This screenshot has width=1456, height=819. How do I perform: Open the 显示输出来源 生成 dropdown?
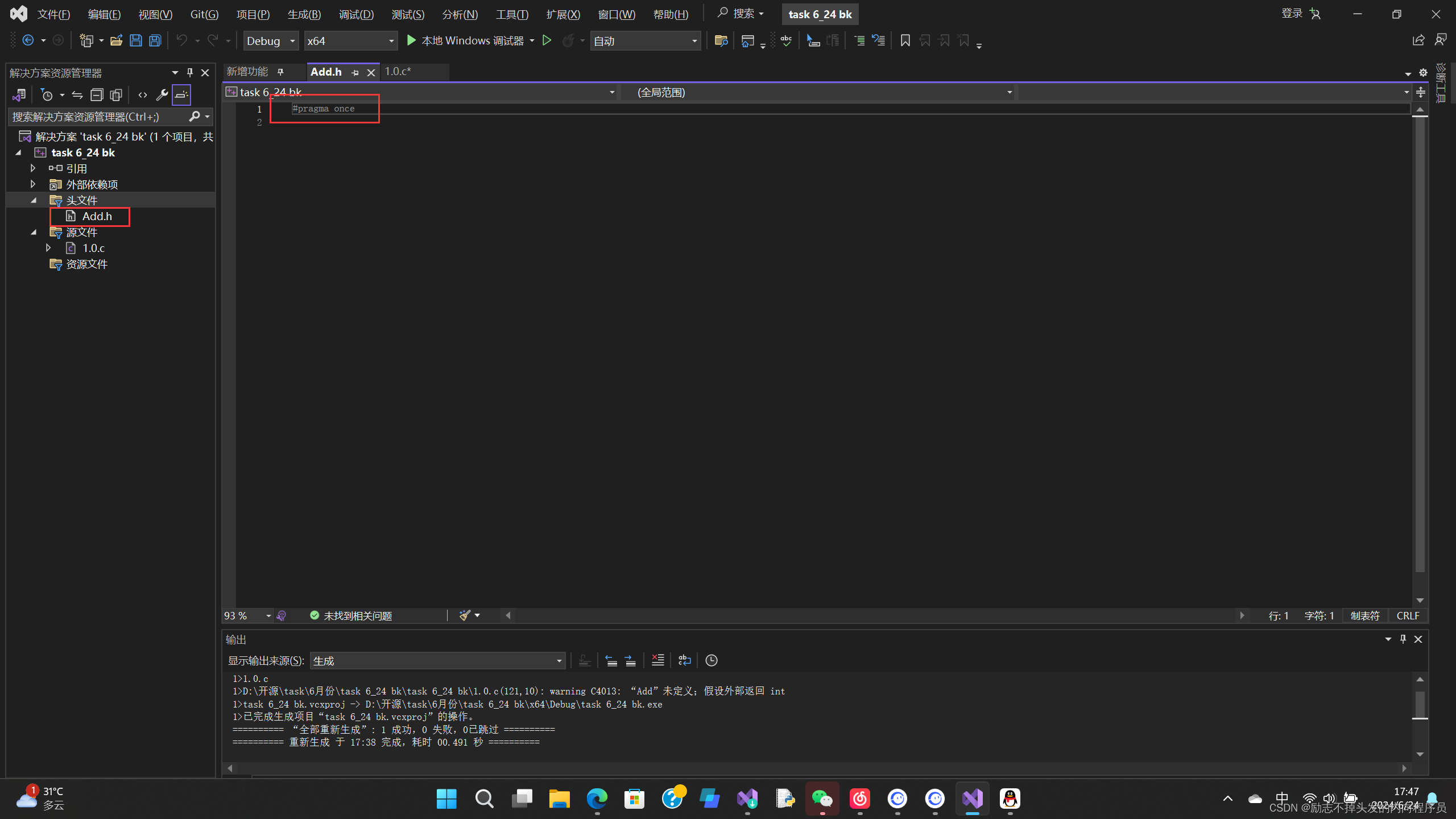[437, 661]
